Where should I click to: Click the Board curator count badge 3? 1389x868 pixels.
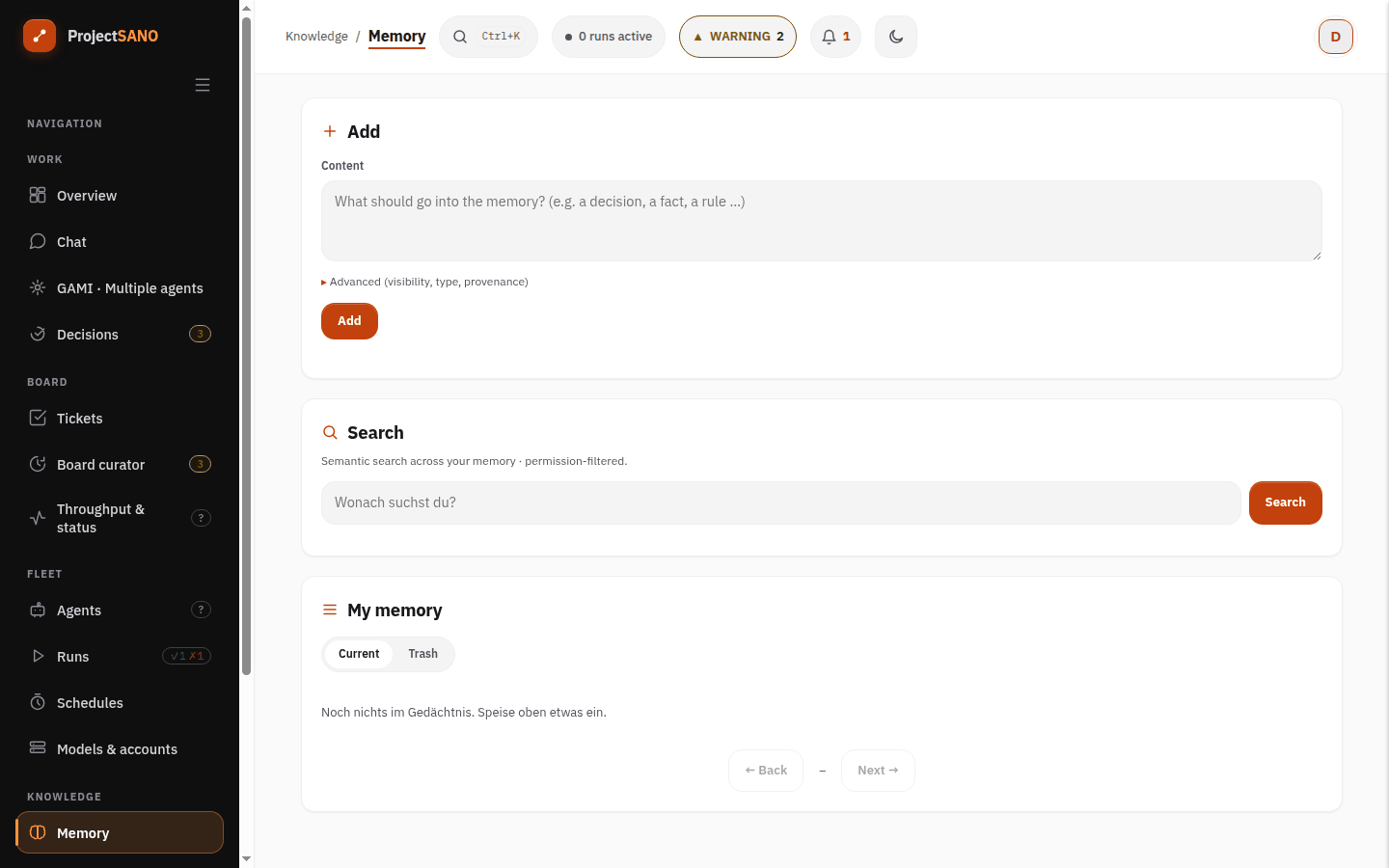coord(200,465)
